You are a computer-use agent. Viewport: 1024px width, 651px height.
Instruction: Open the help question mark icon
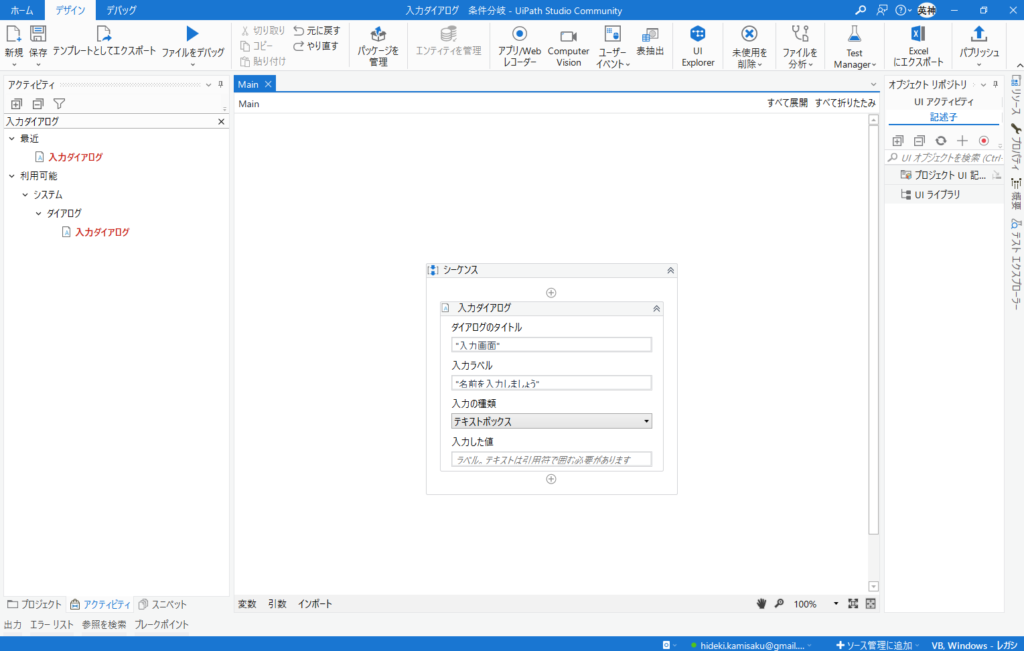coord(901,10)
